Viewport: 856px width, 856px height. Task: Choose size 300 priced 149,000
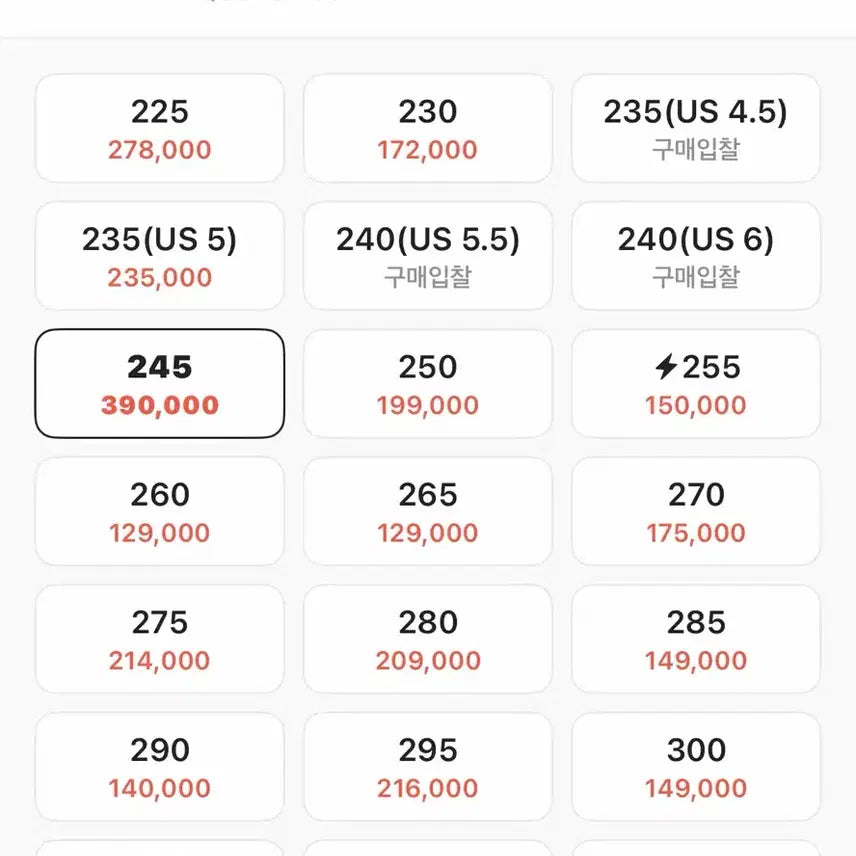[696, 767]
